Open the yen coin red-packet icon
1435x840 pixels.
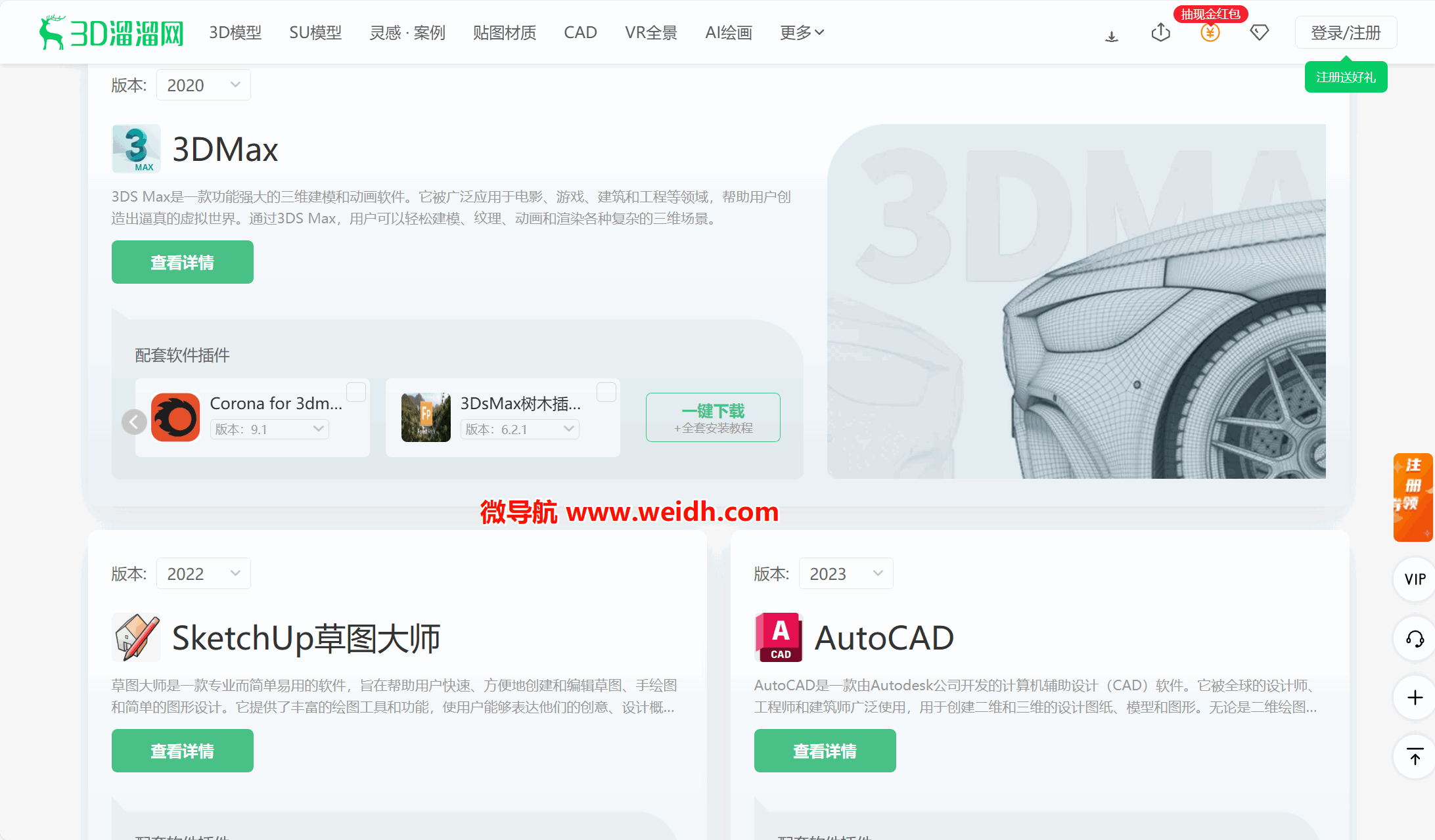click(1210, 32)
